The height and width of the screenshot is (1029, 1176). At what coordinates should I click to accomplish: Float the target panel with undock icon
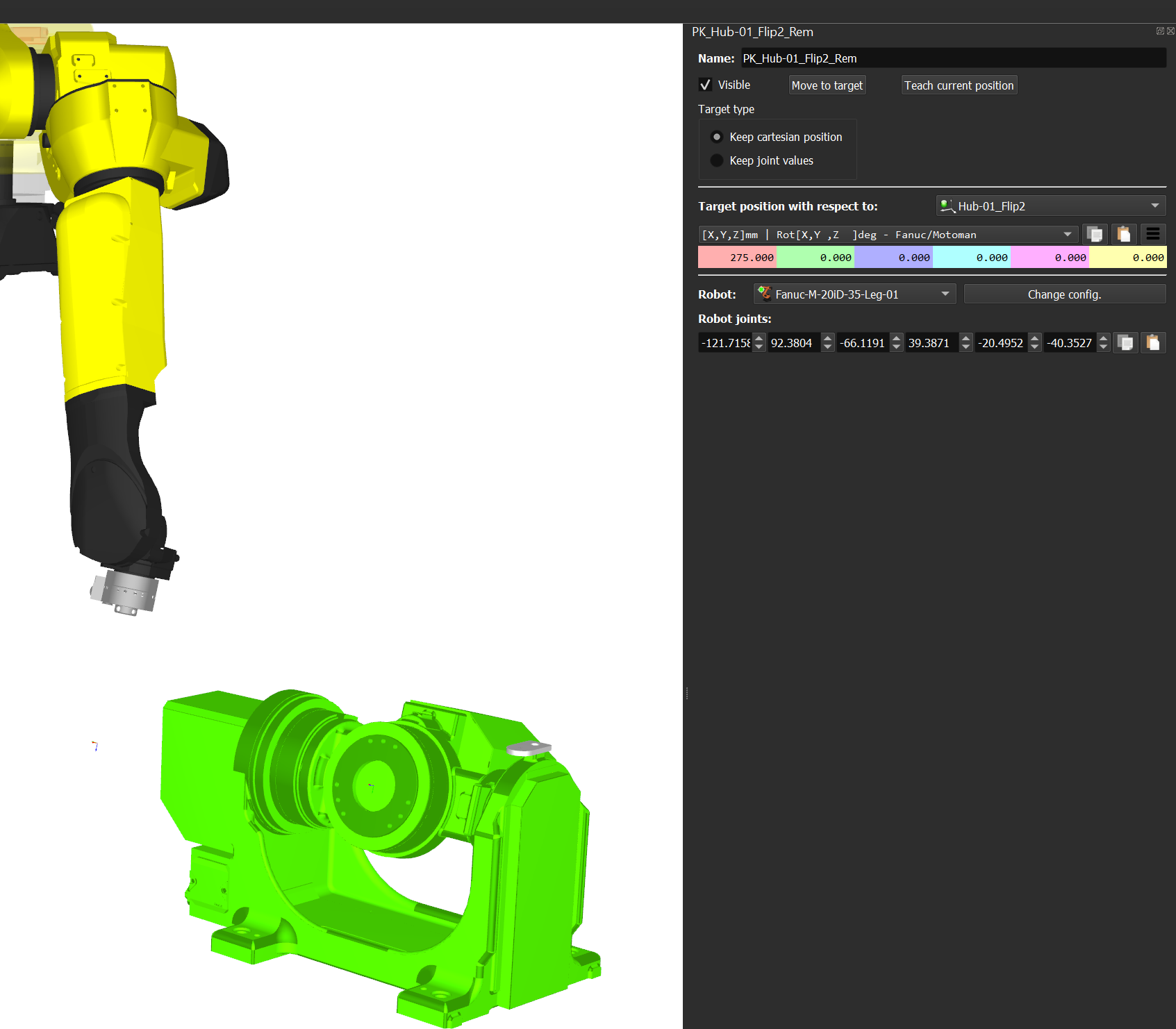(x=1159, y=31)
